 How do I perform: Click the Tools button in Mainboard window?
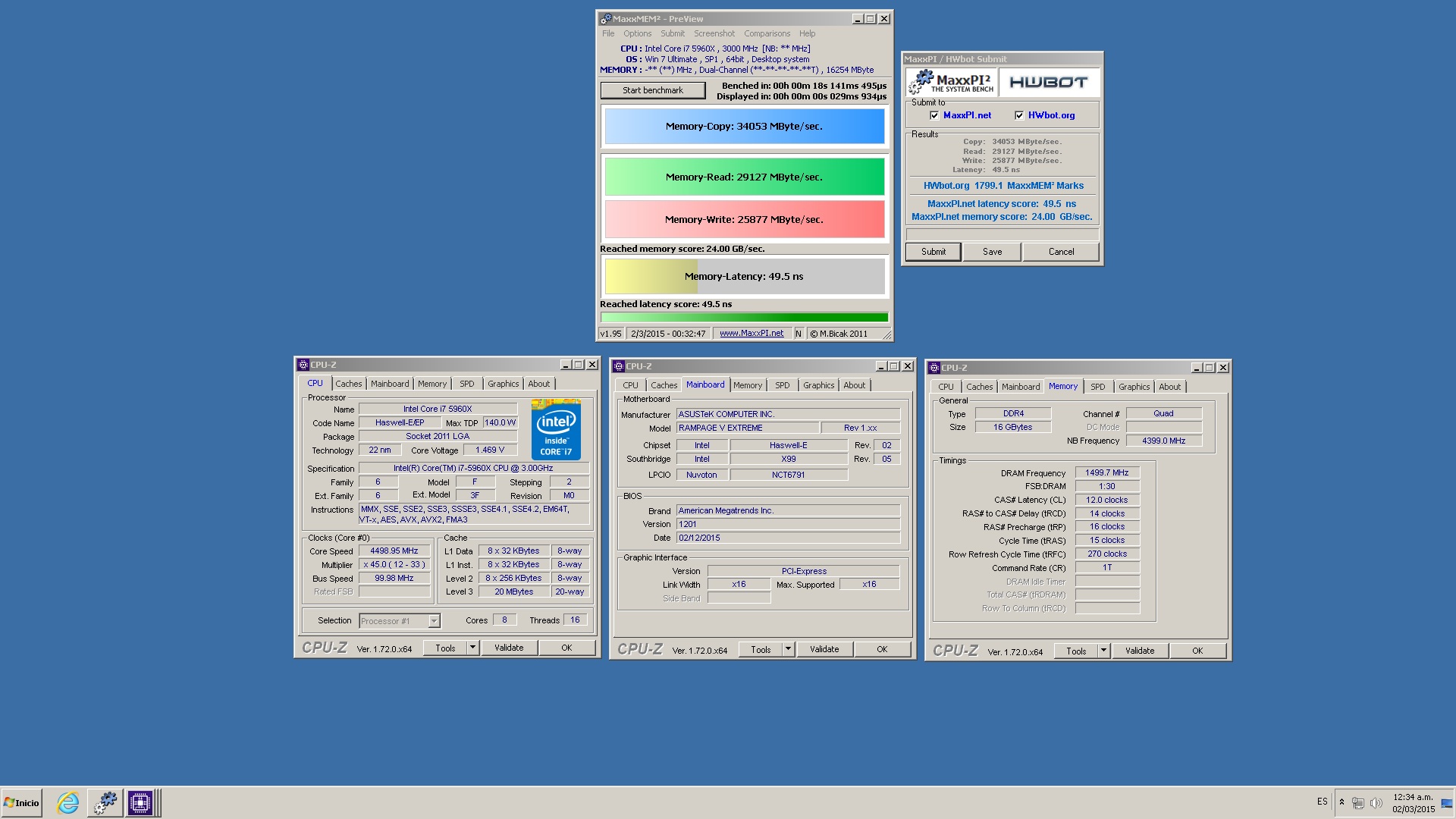(x=761, y=649)
